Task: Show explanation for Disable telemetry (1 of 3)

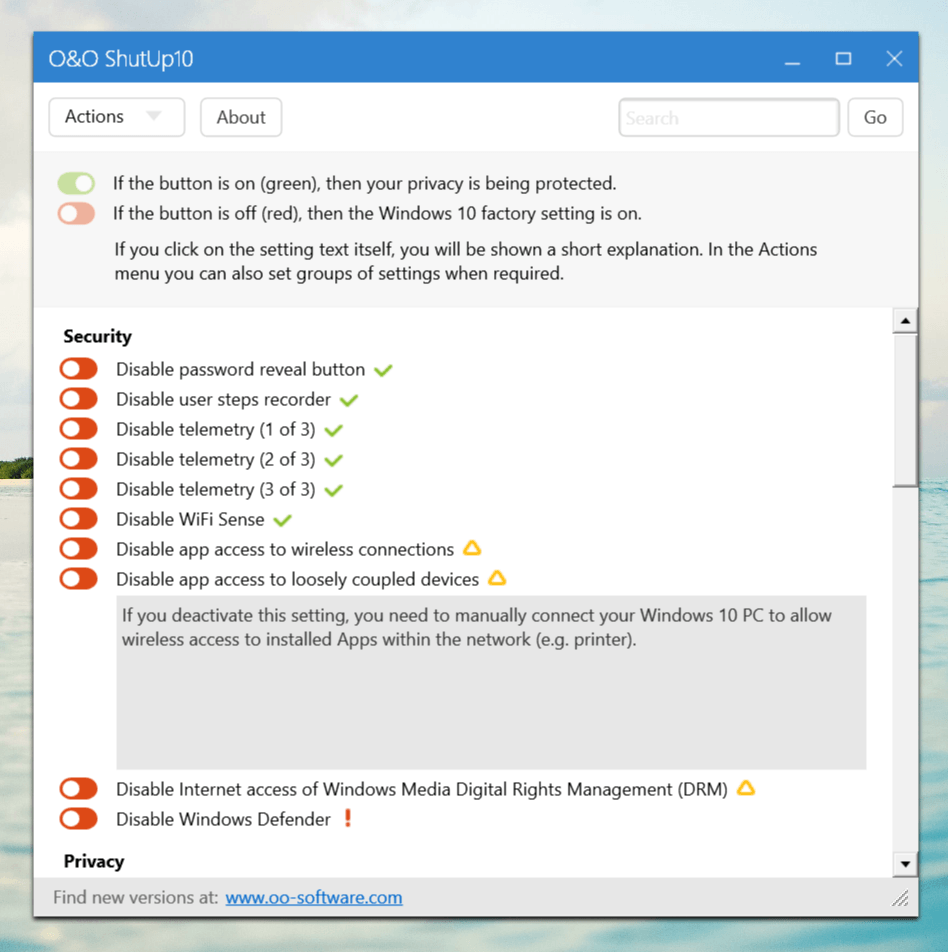Action: [216, 429]
